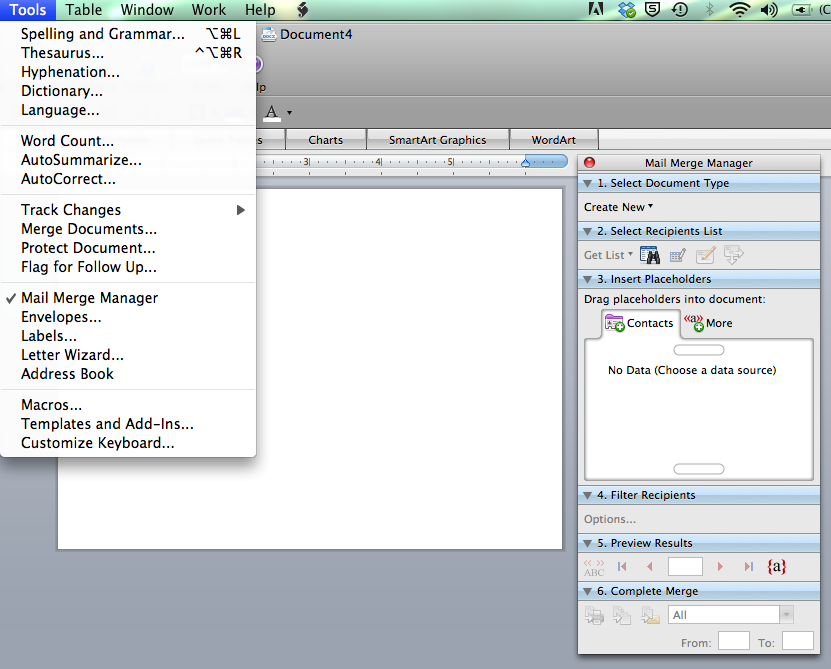The width and height of the screenshot is (831, 669).
Task: Open Macros from the Tools menu
Action: 128,405
